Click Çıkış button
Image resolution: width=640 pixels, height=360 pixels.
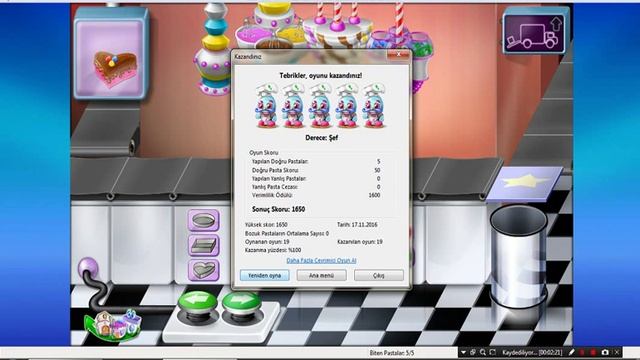coord(378,276)
